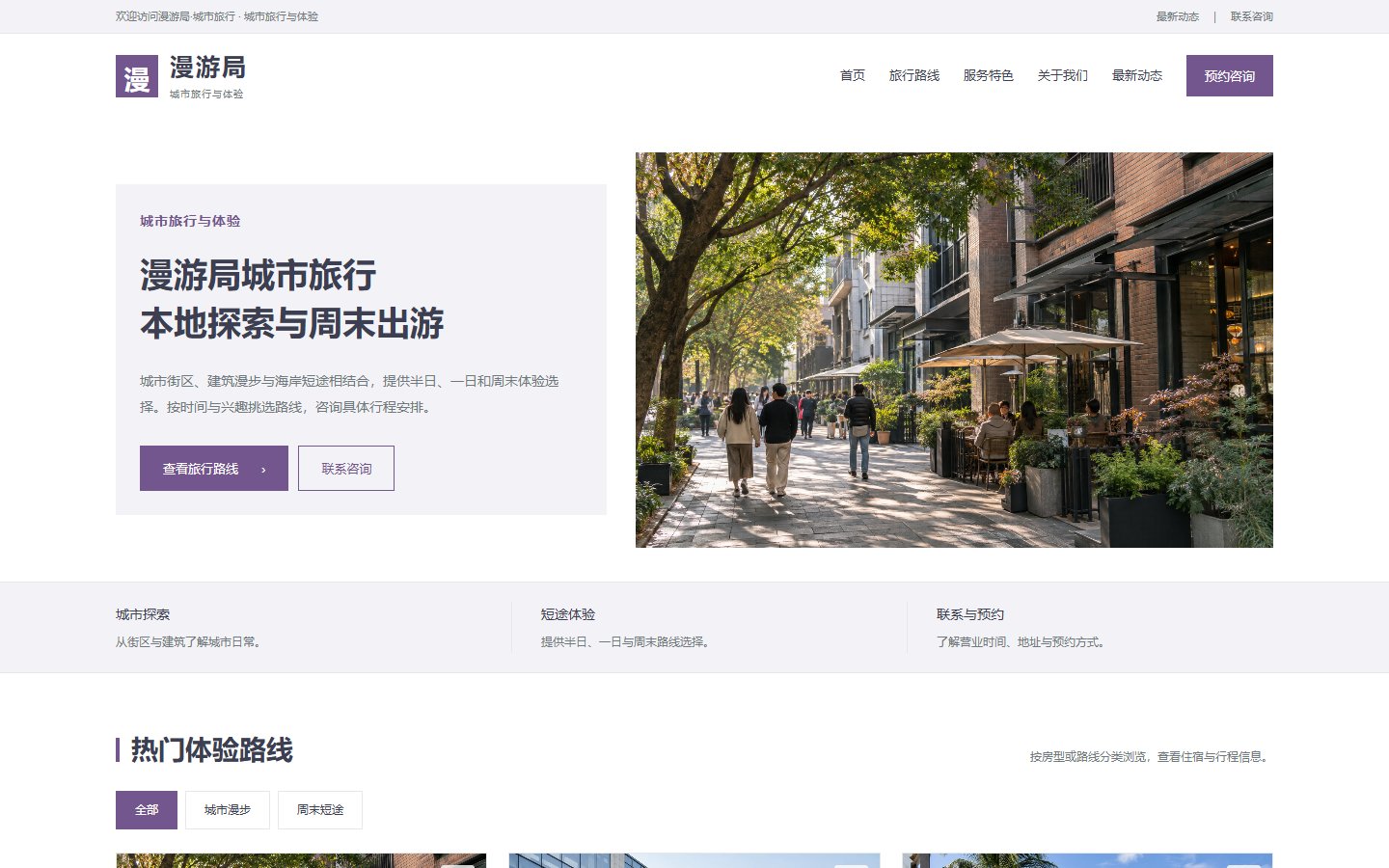Open the 漫游局 site title link
The image size is (1389, 868).
(207, 68)
